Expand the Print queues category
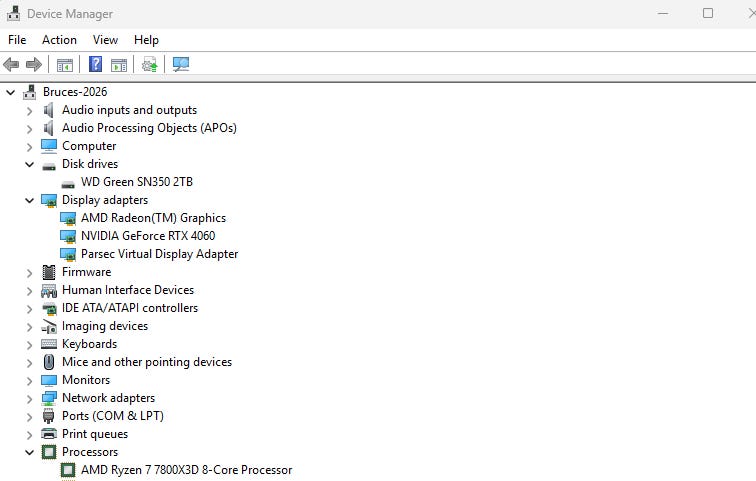 [x=29, y=435]
